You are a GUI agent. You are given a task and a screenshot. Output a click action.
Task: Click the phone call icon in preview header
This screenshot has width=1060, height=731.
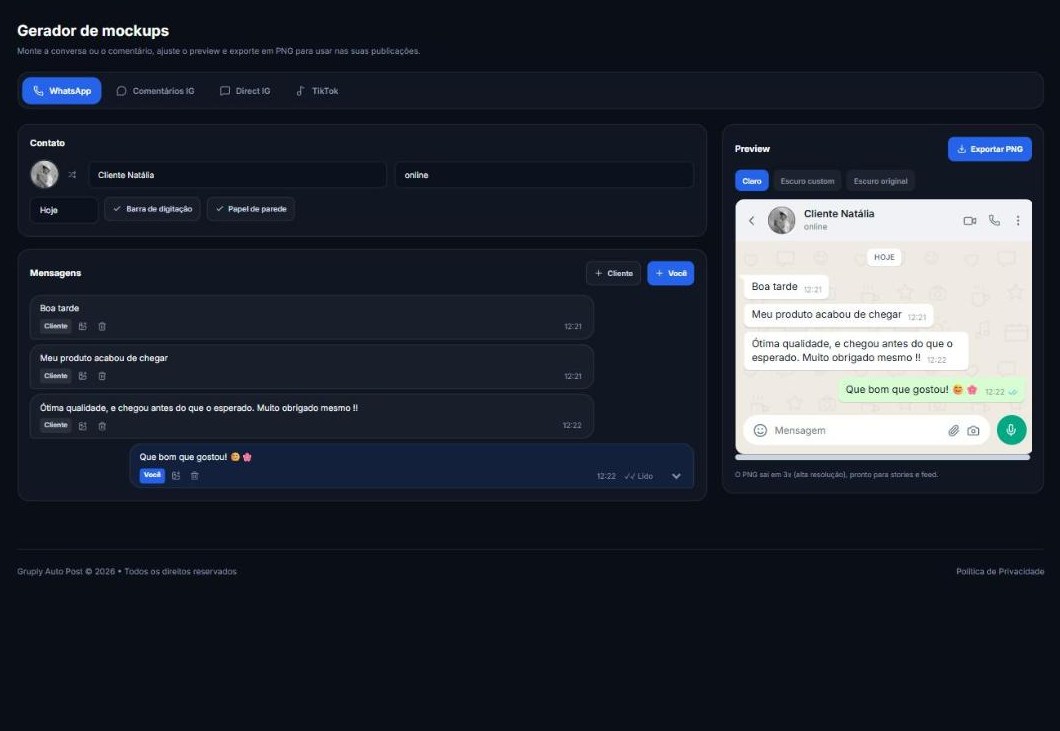994,220
